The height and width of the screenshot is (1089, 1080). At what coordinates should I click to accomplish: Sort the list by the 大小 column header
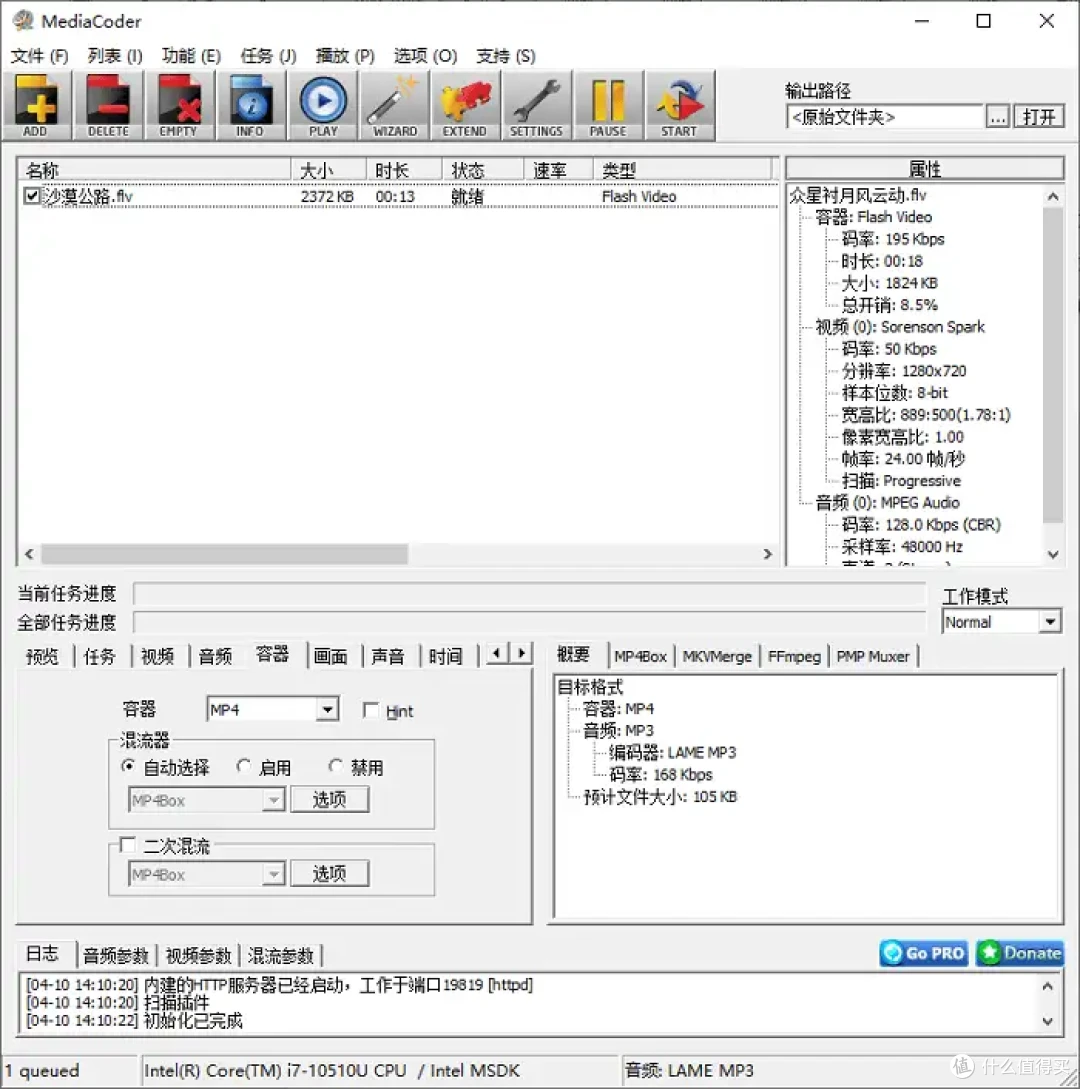pyautogui.click(x=328, y=169)
